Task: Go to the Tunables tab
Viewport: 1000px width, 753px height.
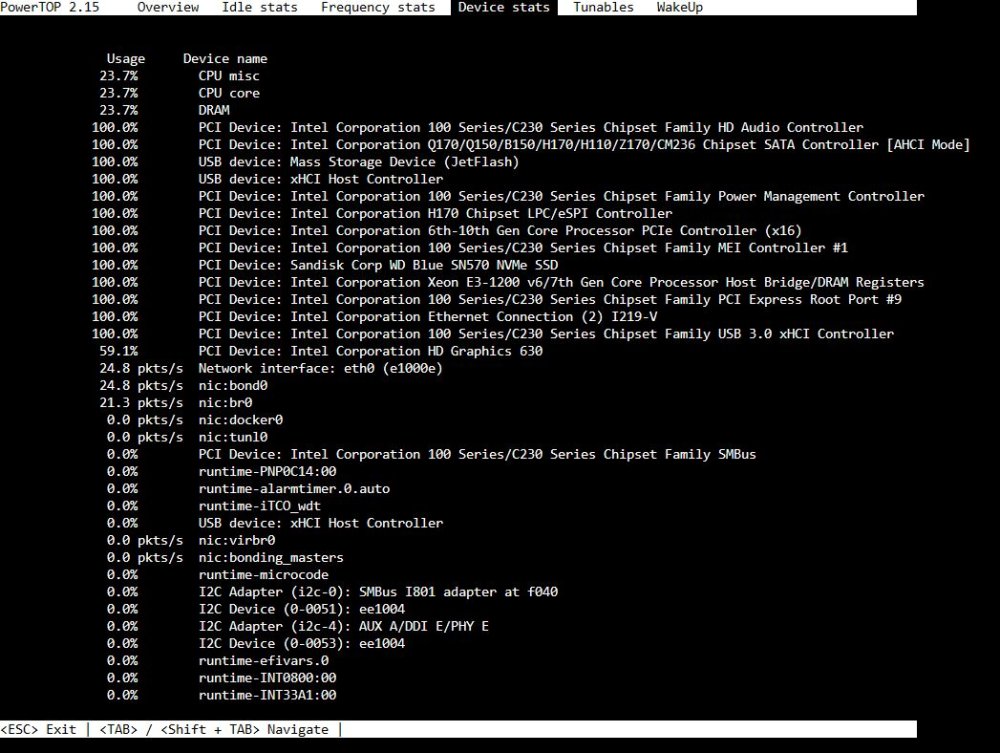Action: [603, 8]
